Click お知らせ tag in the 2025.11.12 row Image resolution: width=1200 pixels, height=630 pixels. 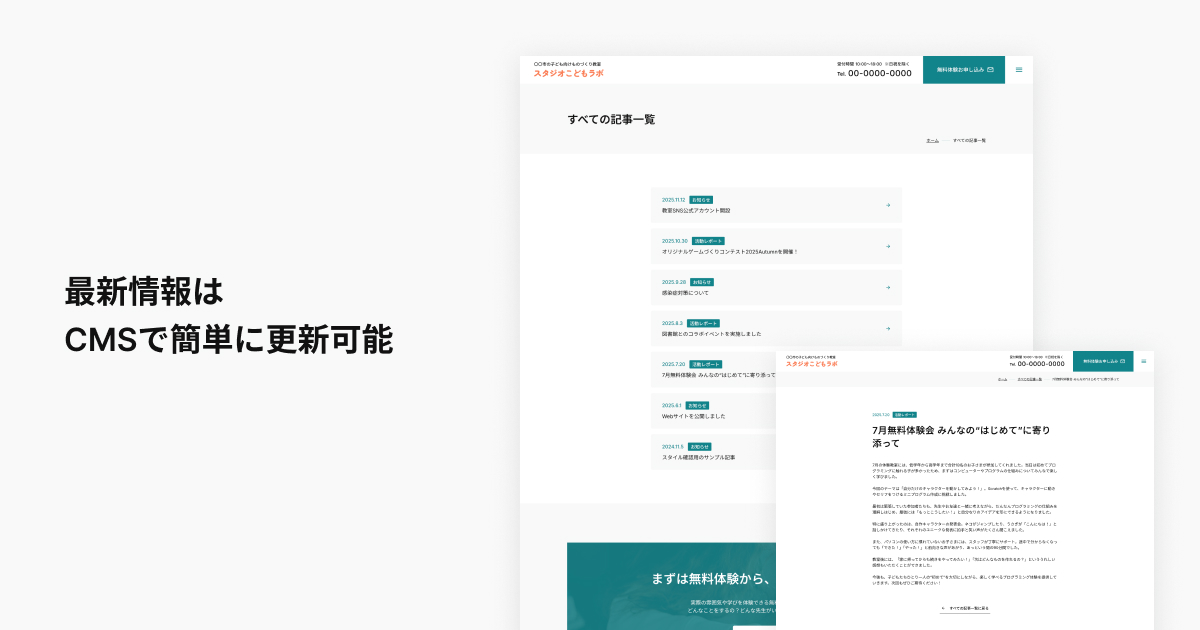tap(701, 200)
